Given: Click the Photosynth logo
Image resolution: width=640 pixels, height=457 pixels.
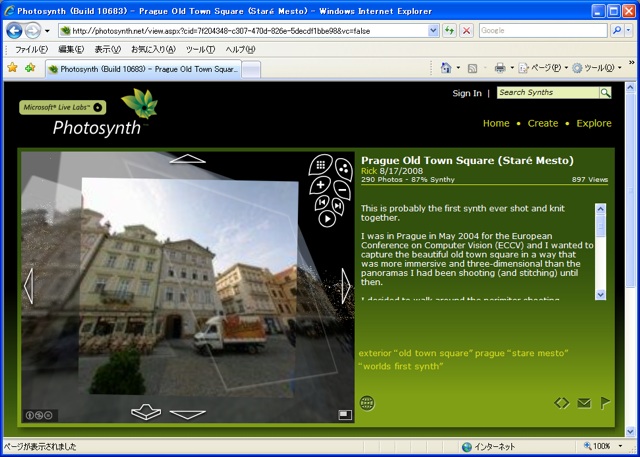Looking at the screenshot, I should click(105, 113).
